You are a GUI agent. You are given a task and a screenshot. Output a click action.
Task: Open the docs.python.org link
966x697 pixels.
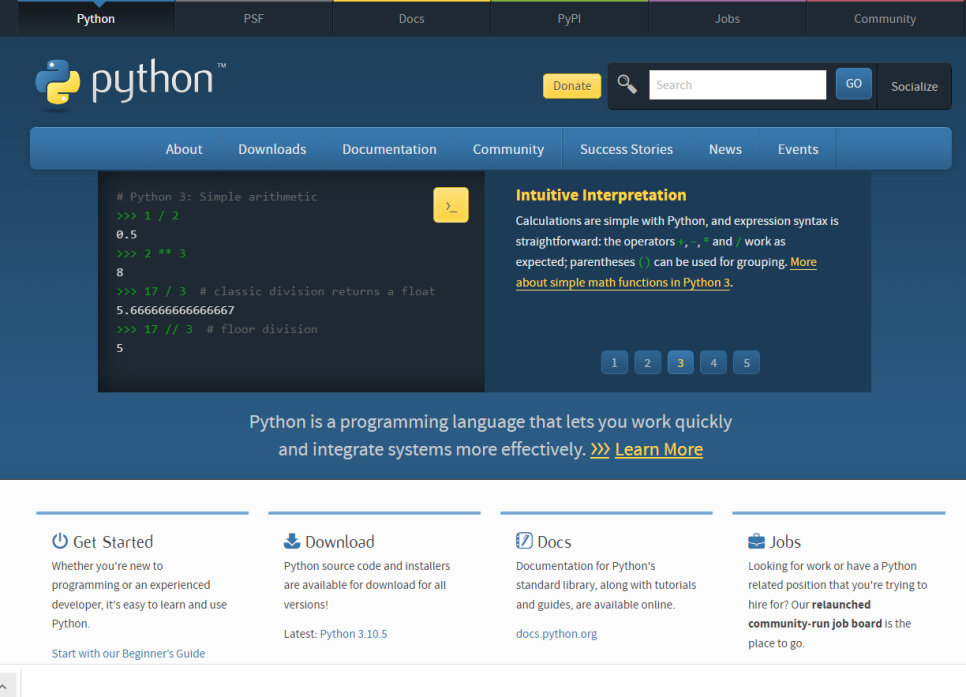coord(556,634)
